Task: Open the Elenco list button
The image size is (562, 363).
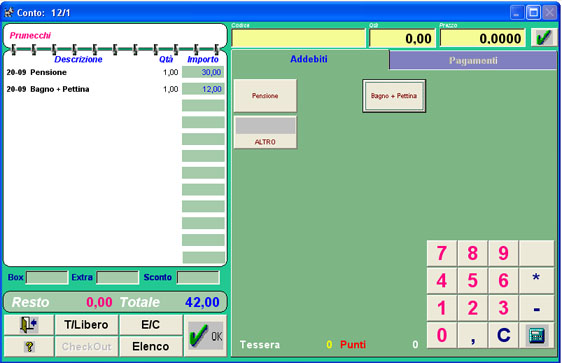Action: coord(151,346)
